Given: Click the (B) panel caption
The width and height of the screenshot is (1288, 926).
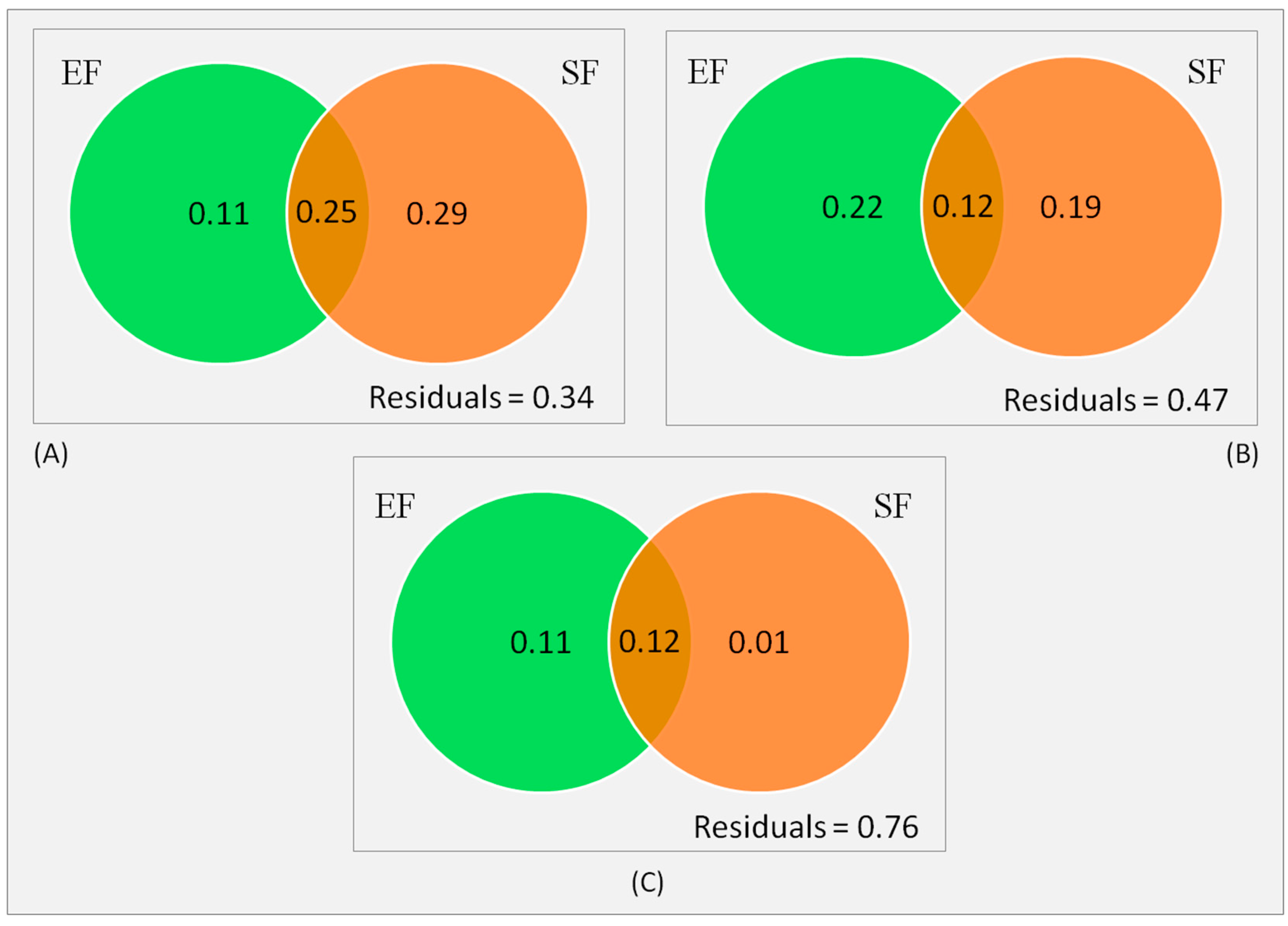Looking at the screenshot, I should [x=1242, y=455].
